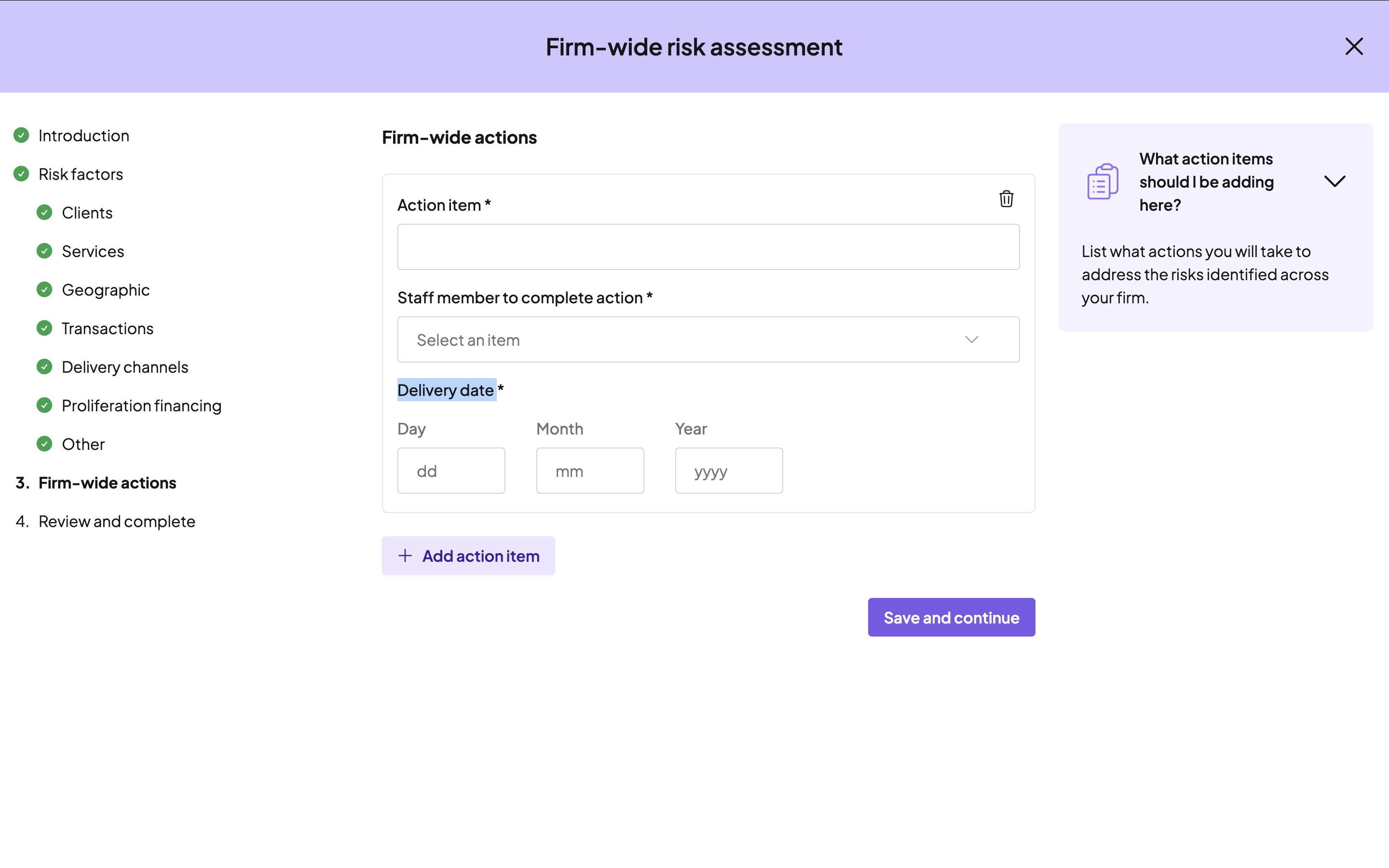This screenshot has width=1389, height=868.
Task: Click the green checkmark beside Introduction
Action: click(21, 136)
